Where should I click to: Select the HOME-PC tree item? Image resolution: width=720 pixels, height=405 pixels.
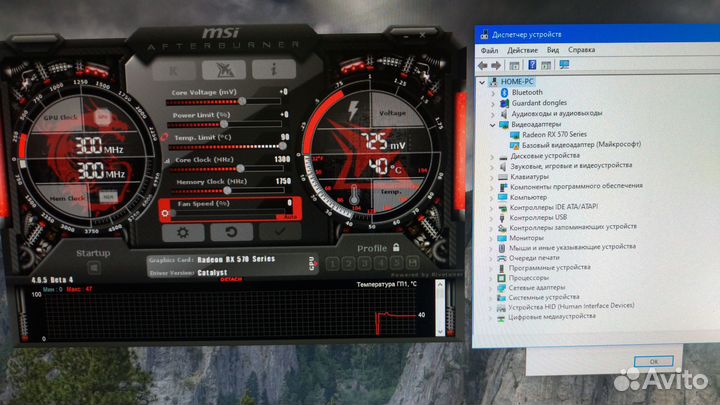pyautogui.click(x=517, y=82)
